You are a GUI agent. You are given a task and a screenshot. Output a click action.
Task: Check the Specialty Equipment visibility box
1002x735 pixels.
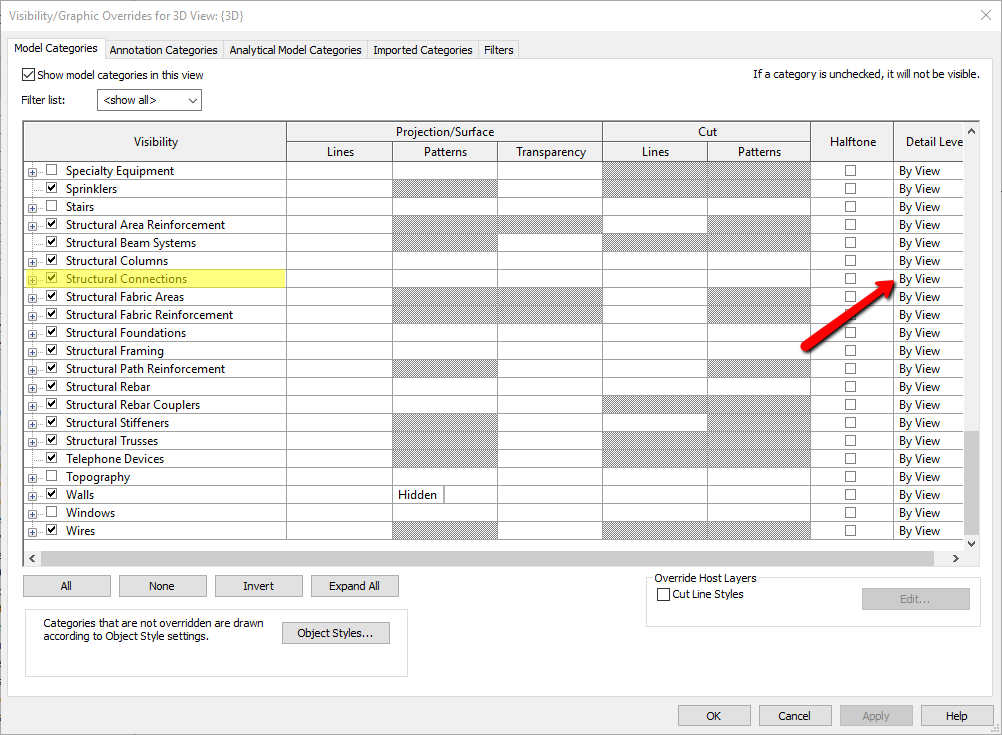click(52, 170)
